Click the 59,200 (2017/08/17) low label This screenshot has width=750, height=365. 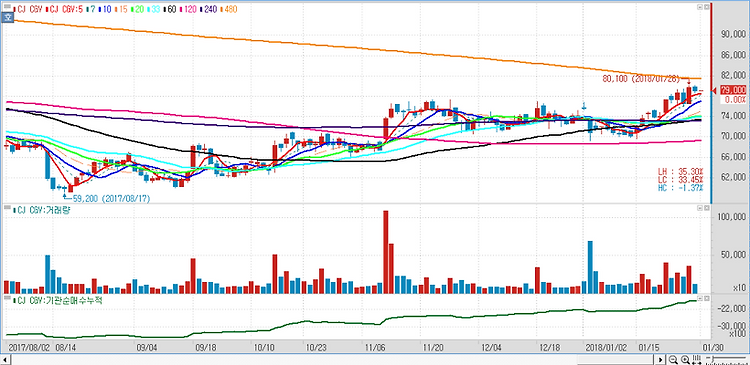[111, 198]
